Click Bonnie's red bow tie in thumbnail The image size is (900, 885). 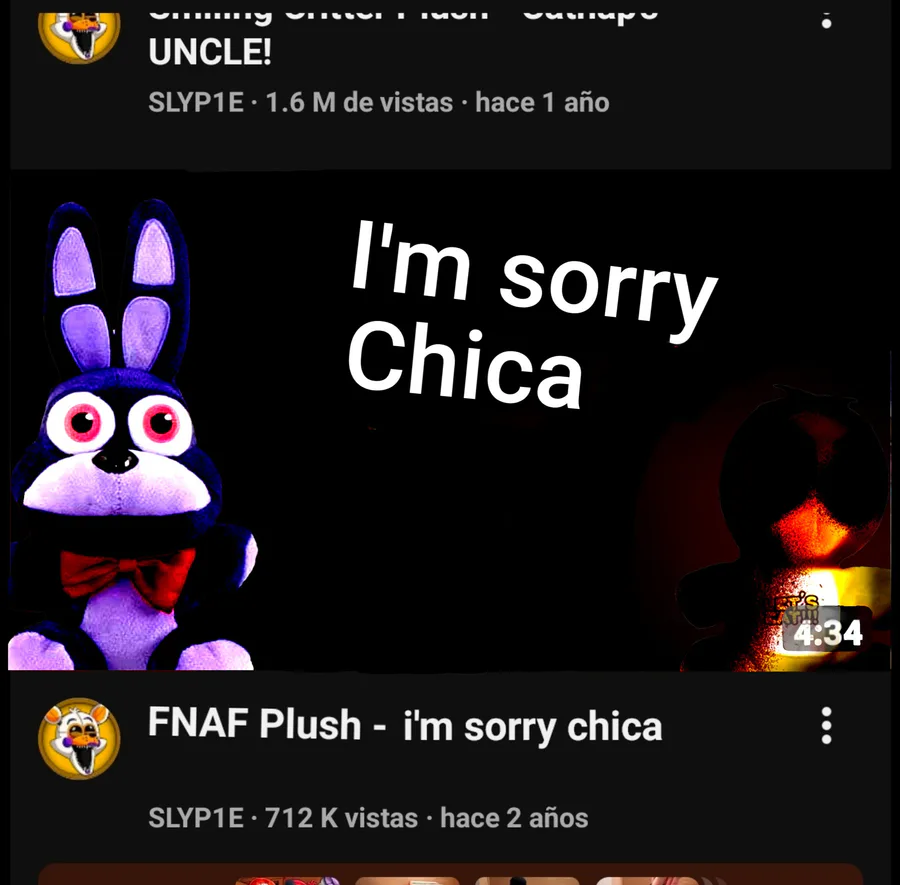click(x=127, y=577)
